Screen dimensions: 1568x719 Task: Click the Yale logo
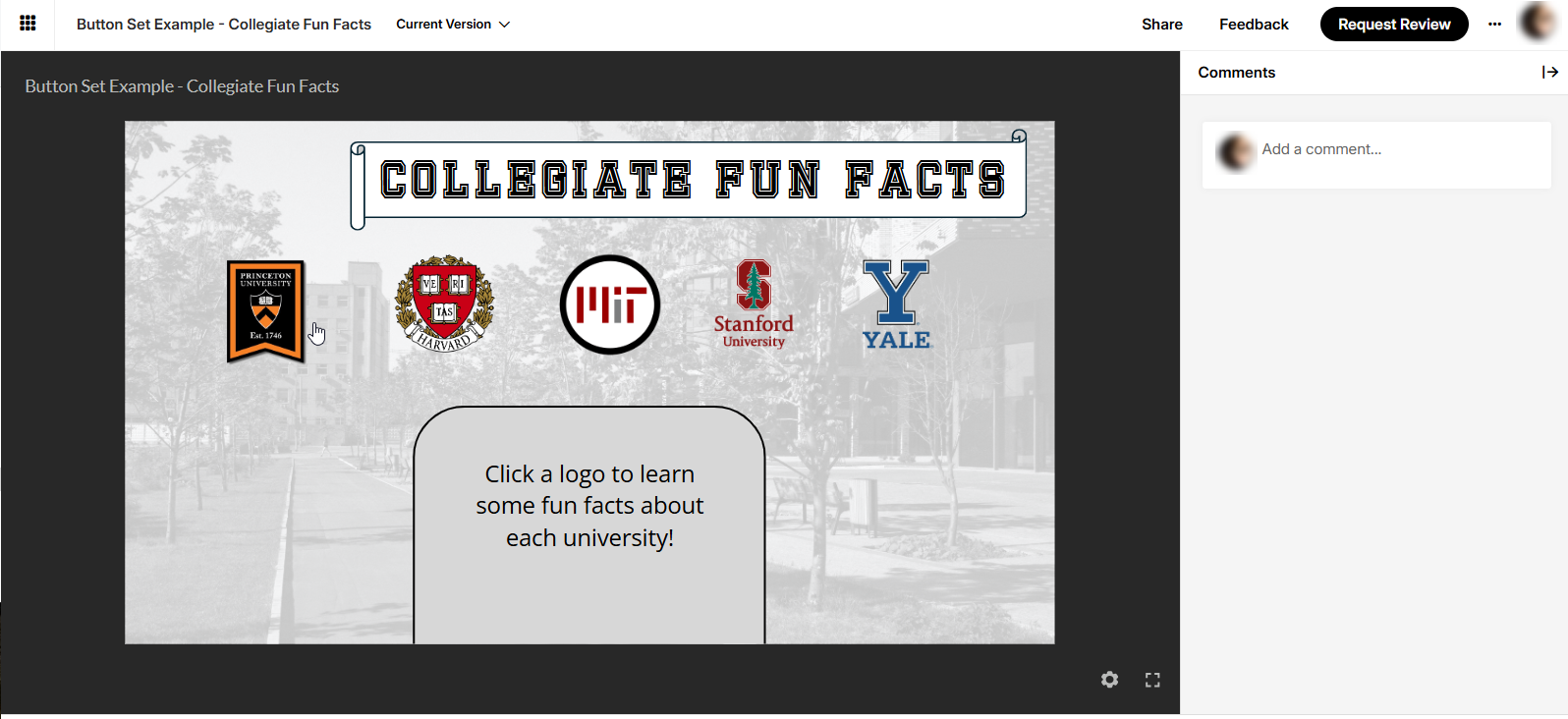[896, 304]
